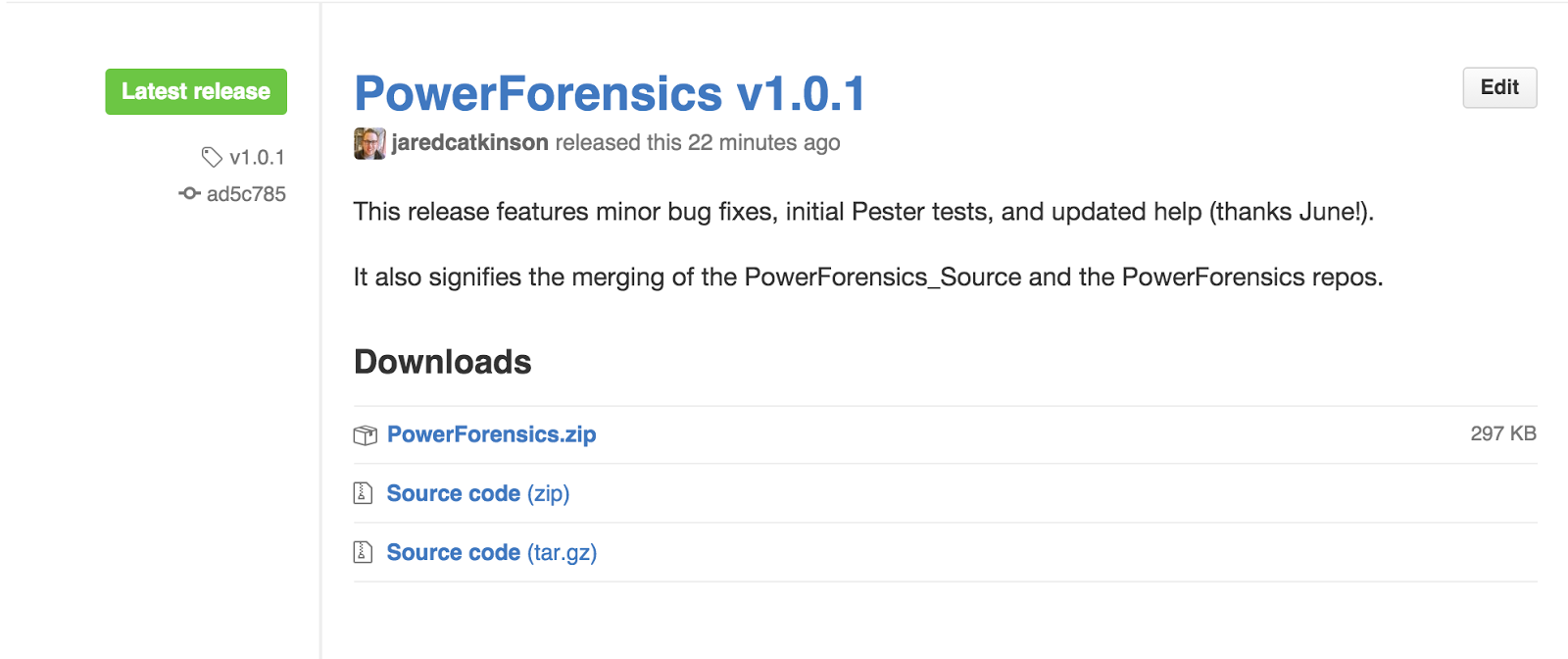Visit the jaredcatkinson profile link
This screenshot has width=1568, height=659.
[469, 143]
